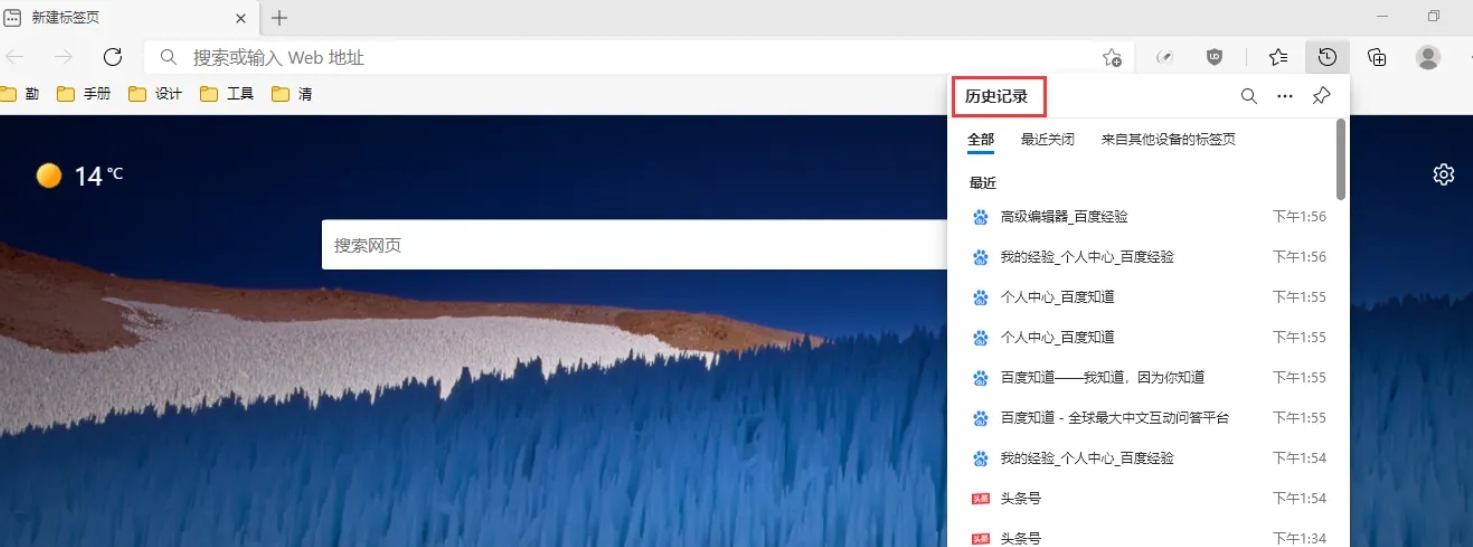
Task: Open the Collections toolbar icon
Action: pos(1377,57)
